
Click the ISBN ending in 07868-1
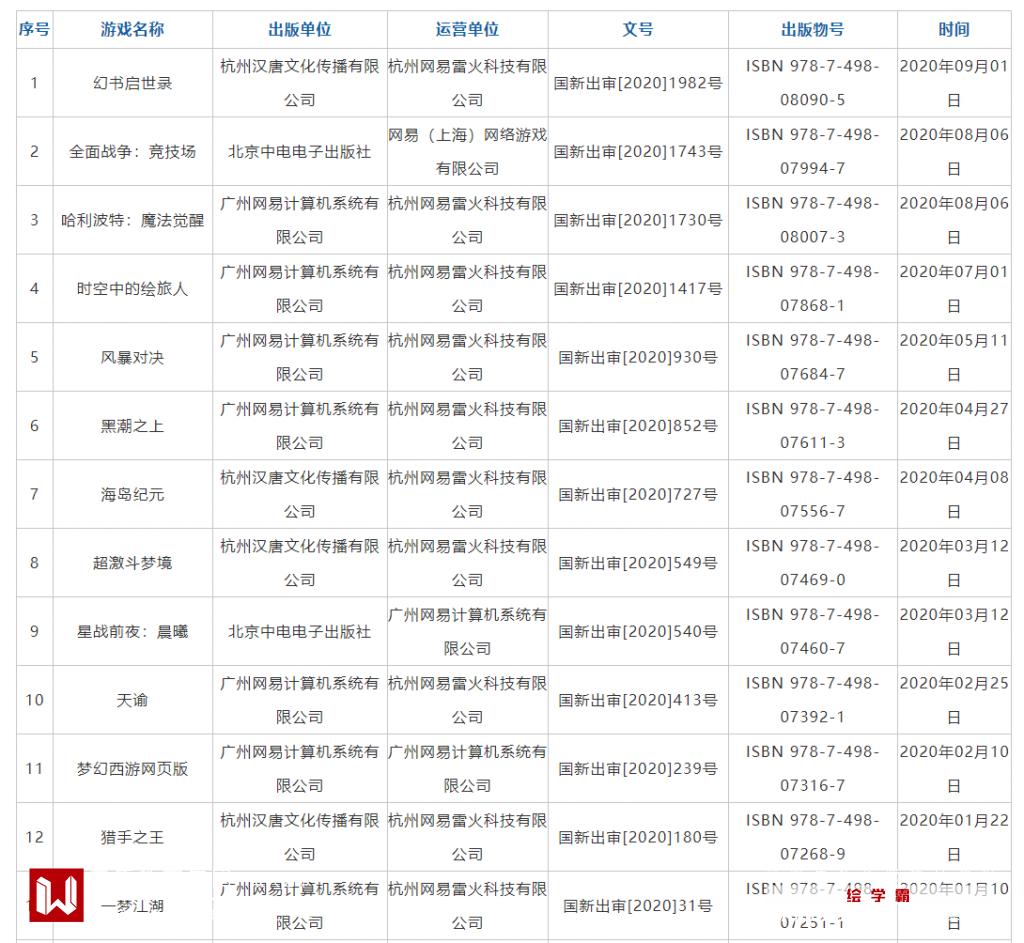[812, 289]
